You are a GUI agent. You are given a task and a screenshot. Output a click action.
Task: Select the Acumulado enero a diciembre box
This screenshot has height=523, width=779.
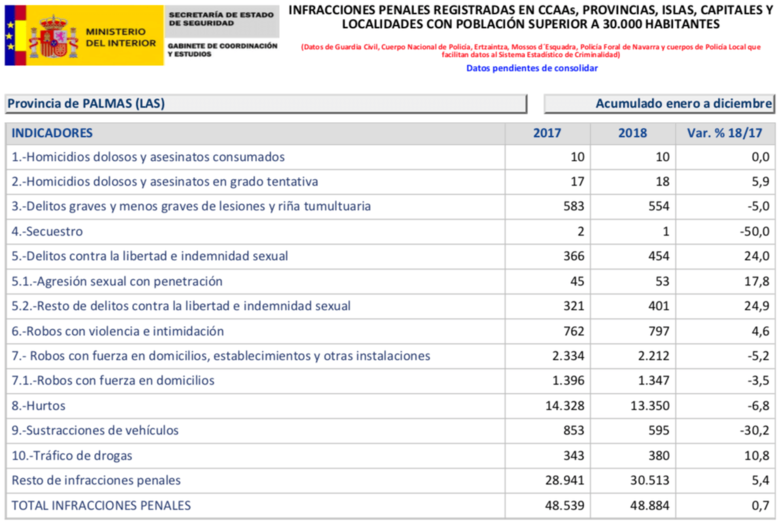(660, 104)
